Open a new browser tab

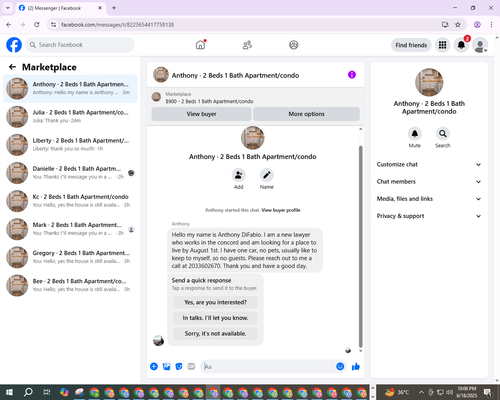click(x=114, y=8)
